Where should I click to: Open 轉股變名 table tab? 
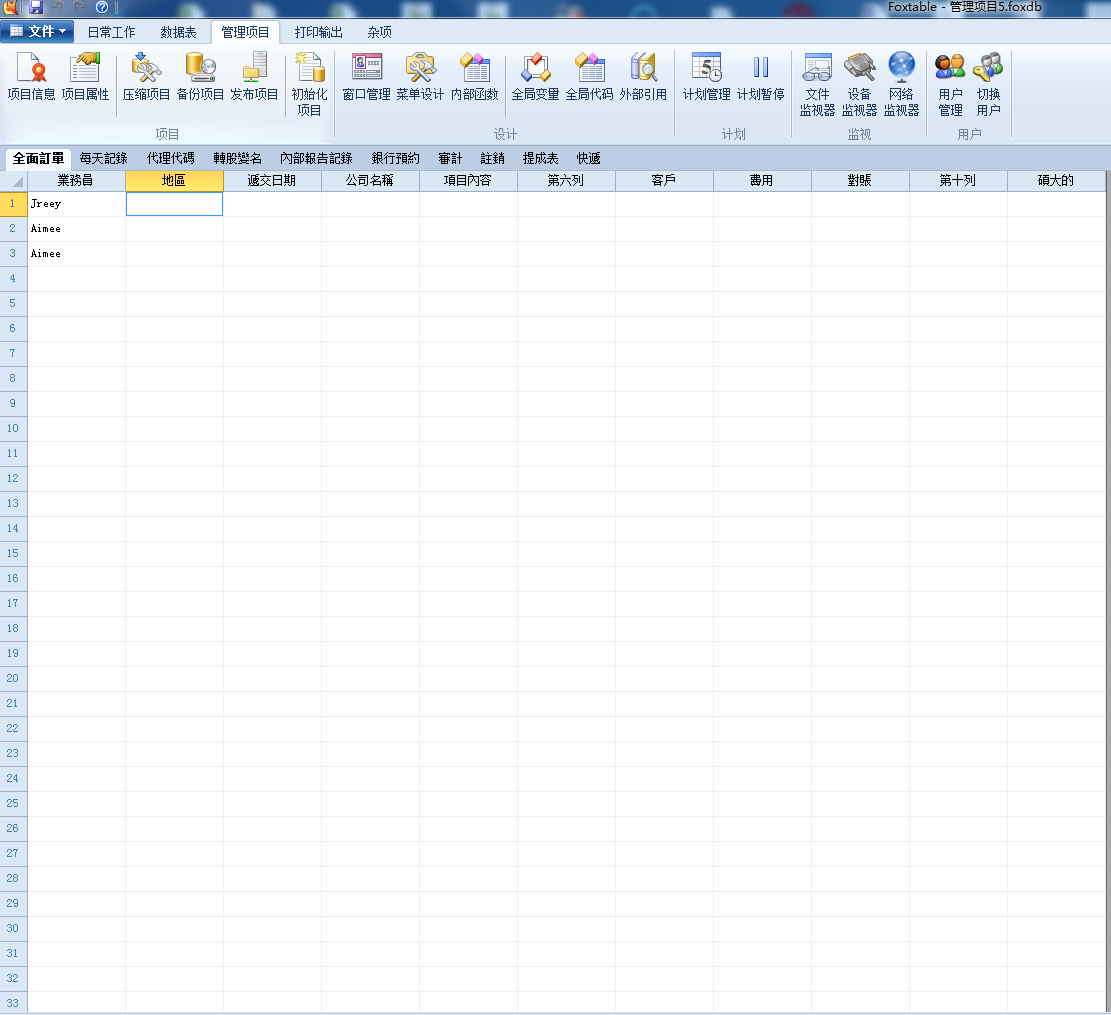click(x=237, y=159)
